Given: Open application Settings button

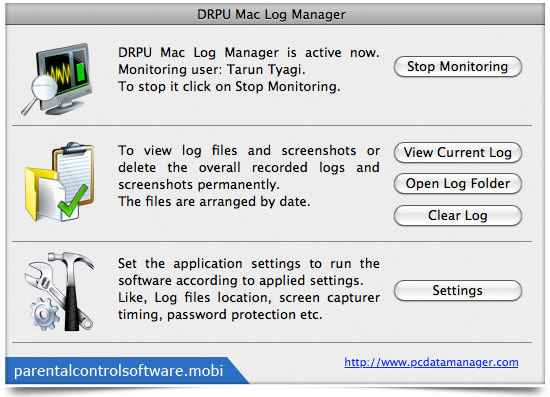Looking at the screenshot, I should tap(458, 290).
